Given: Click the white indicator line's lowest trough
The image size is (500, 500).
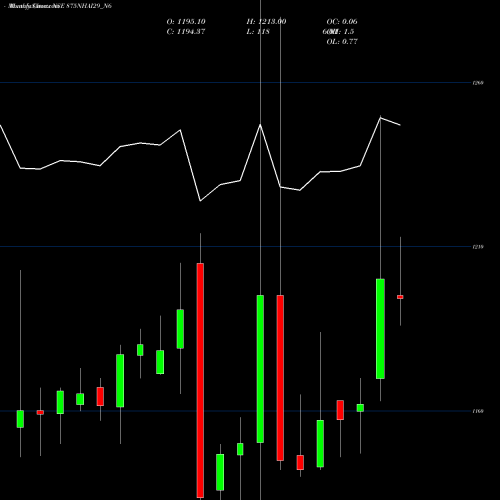Looking at the screenshot, I should coord(200,201).
